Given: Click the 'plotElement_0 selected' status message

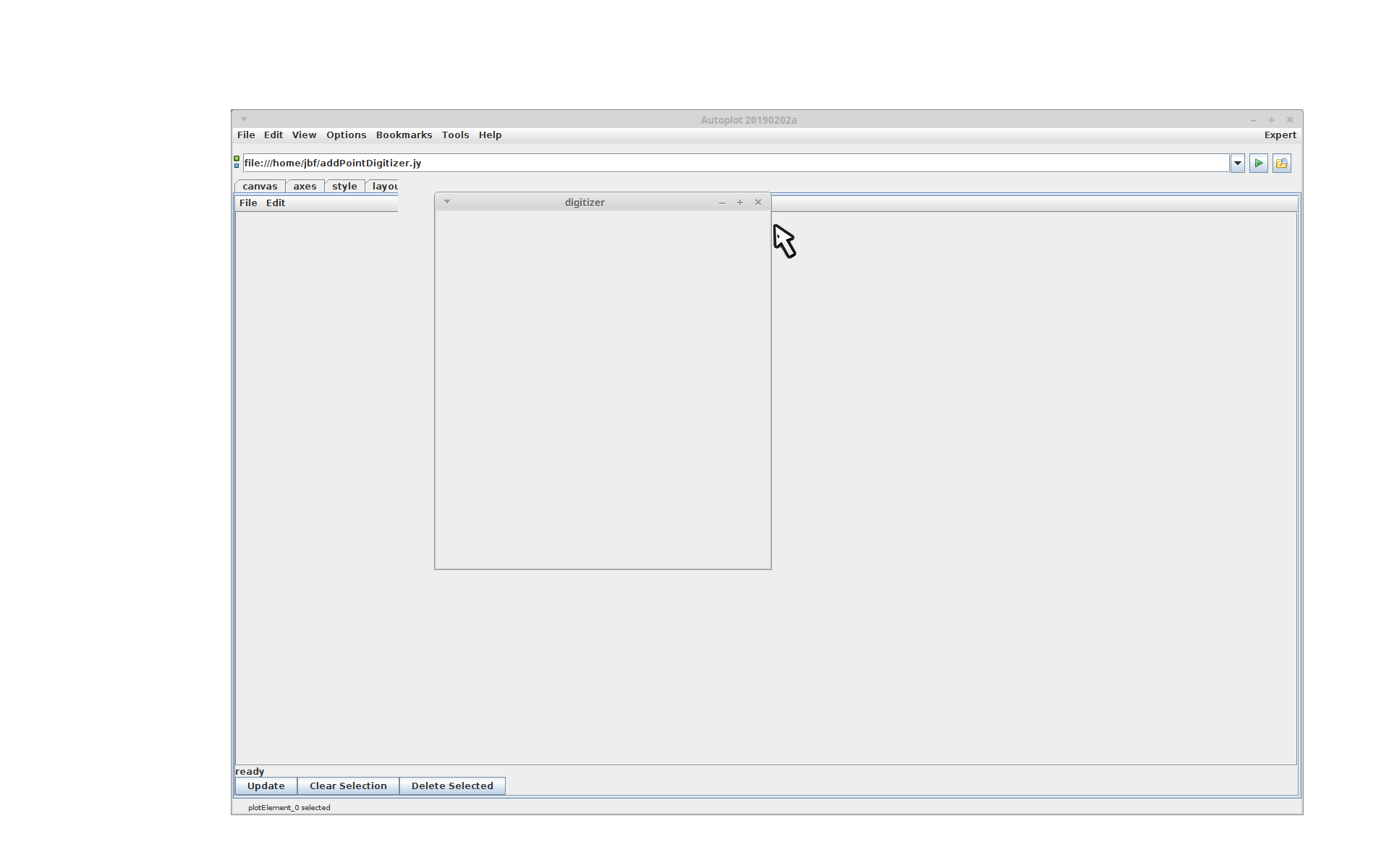Looking at the screenshot, I should pos(289,808).
